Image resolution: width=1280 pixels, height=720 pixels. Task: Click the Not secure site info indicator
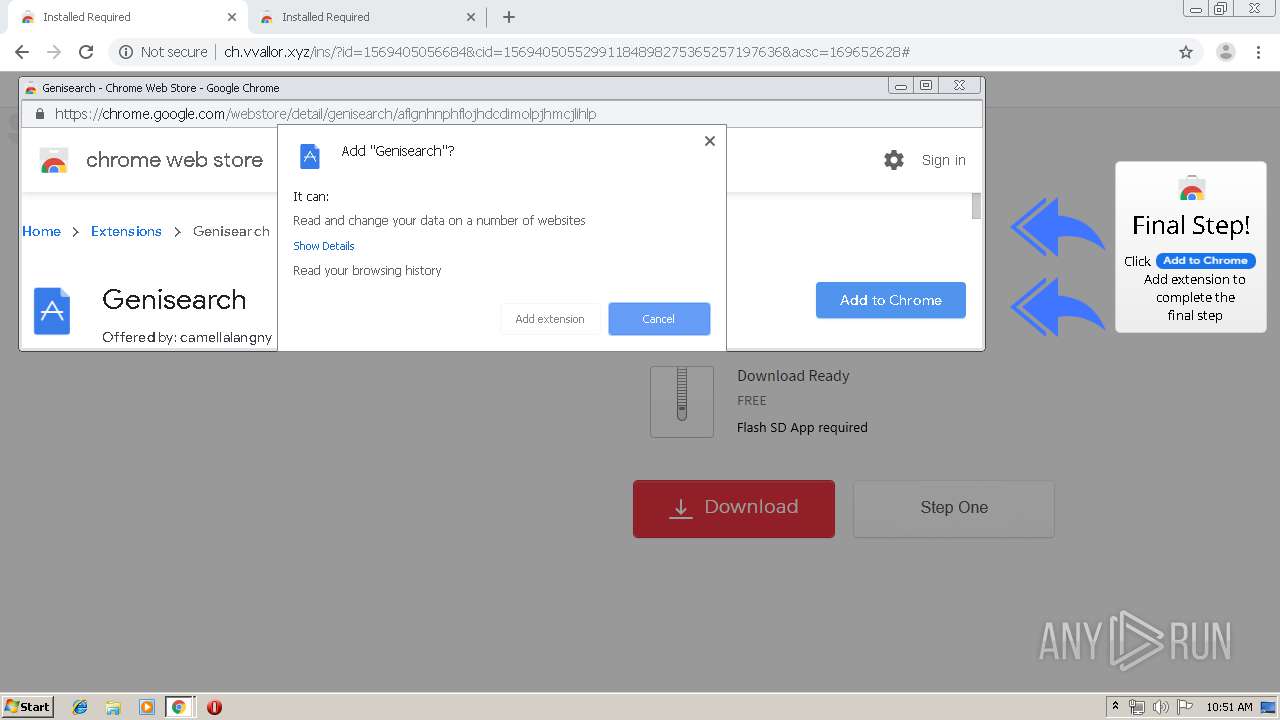164,52
